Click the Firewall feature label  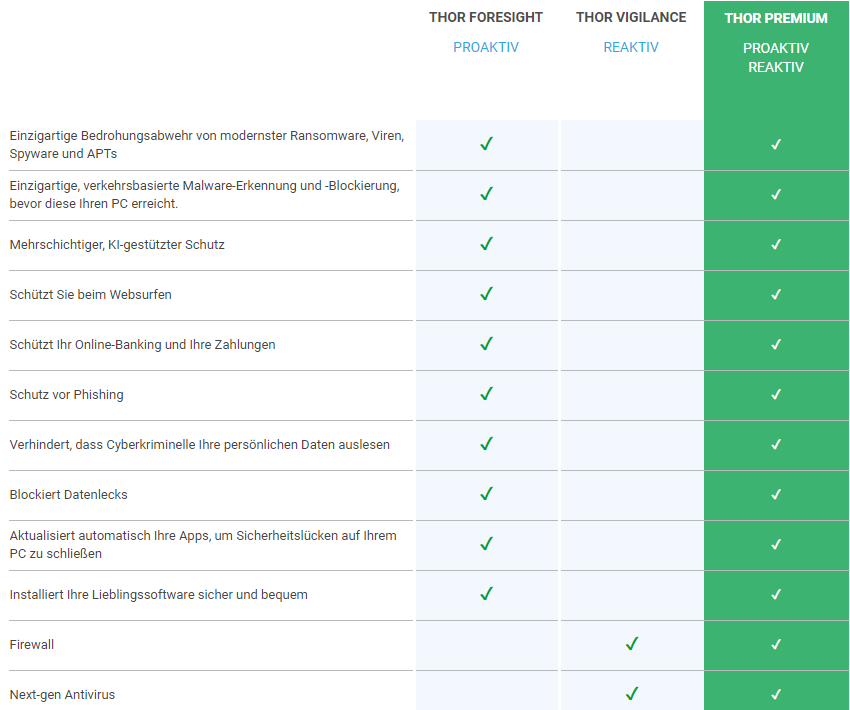point(31,644)
